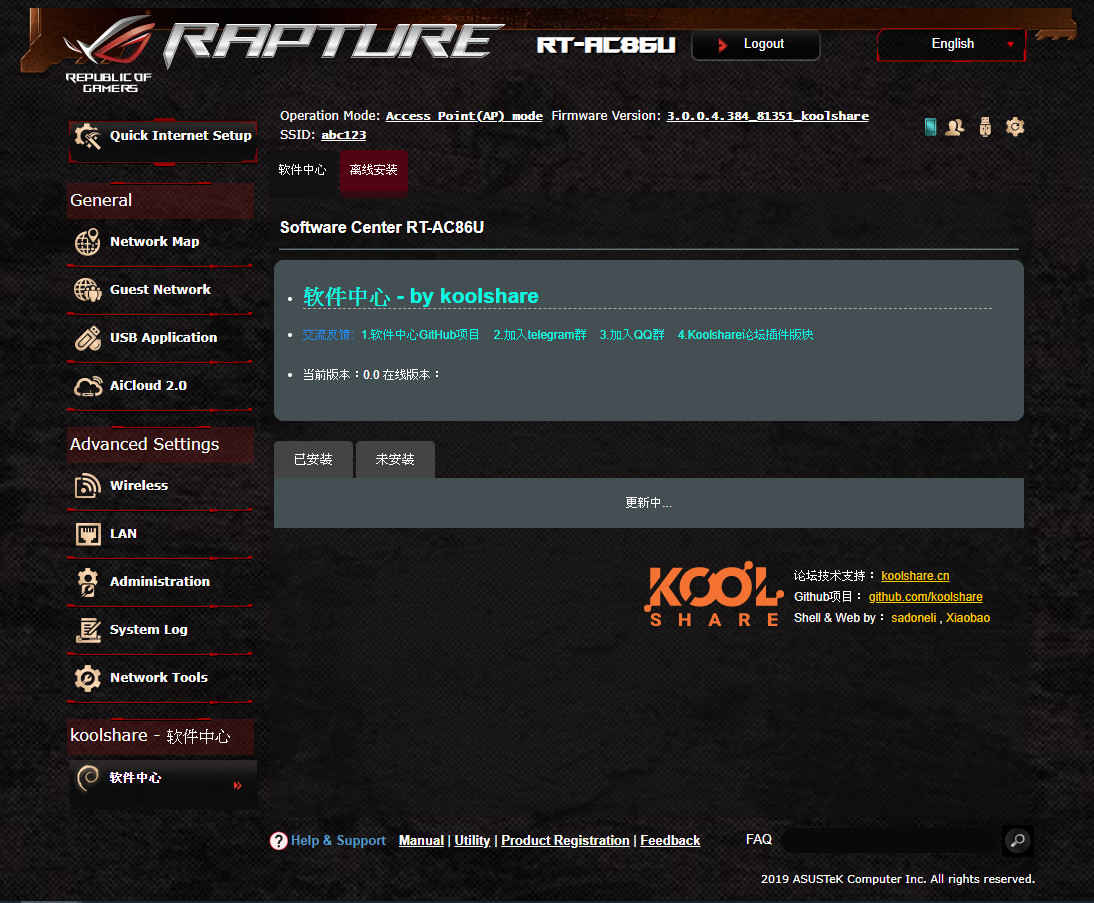Open 软件中心 sidebar menu item

[x=163, y=784]
